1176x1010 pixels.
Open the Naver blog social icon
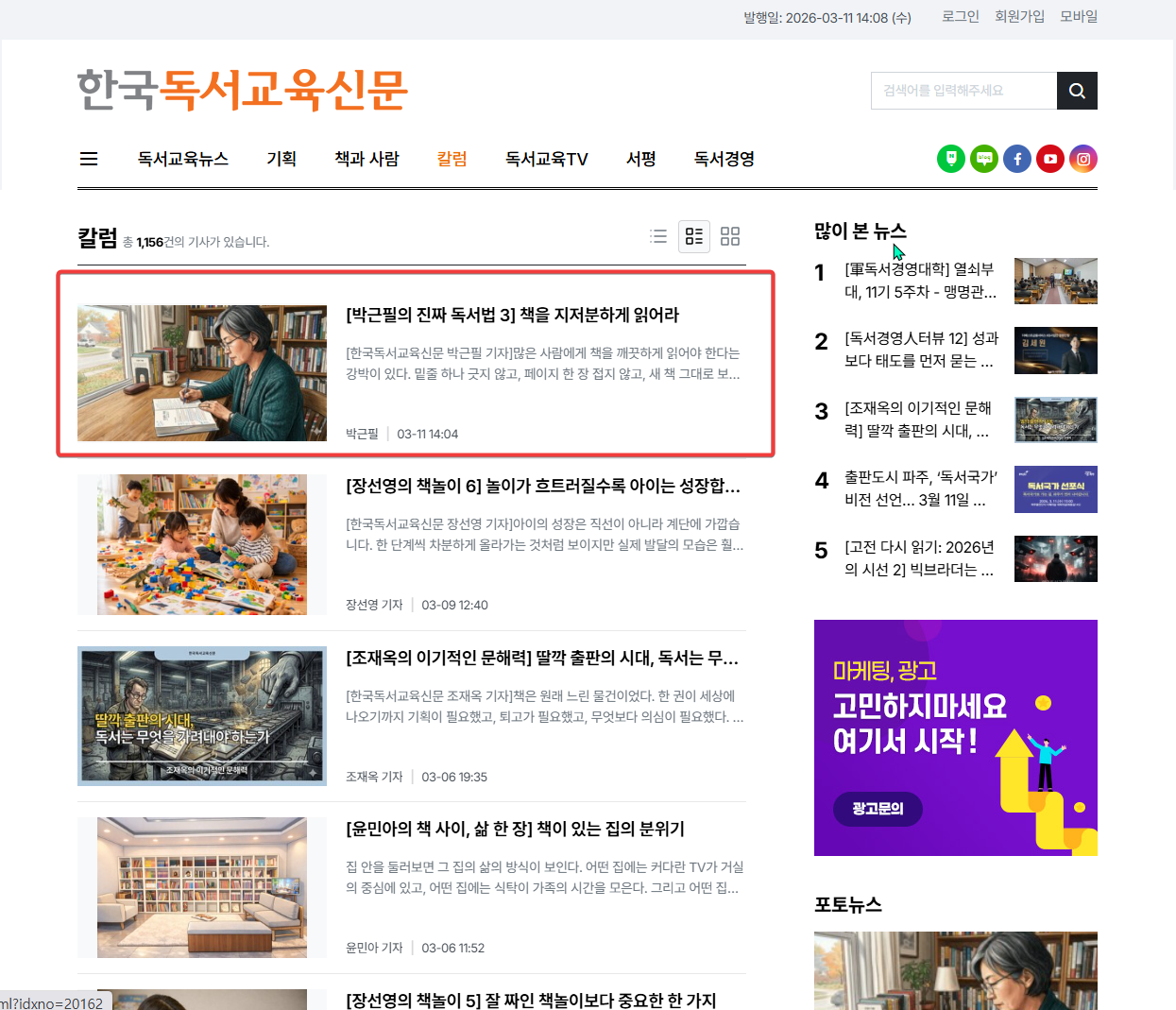(x=984, y=159)
